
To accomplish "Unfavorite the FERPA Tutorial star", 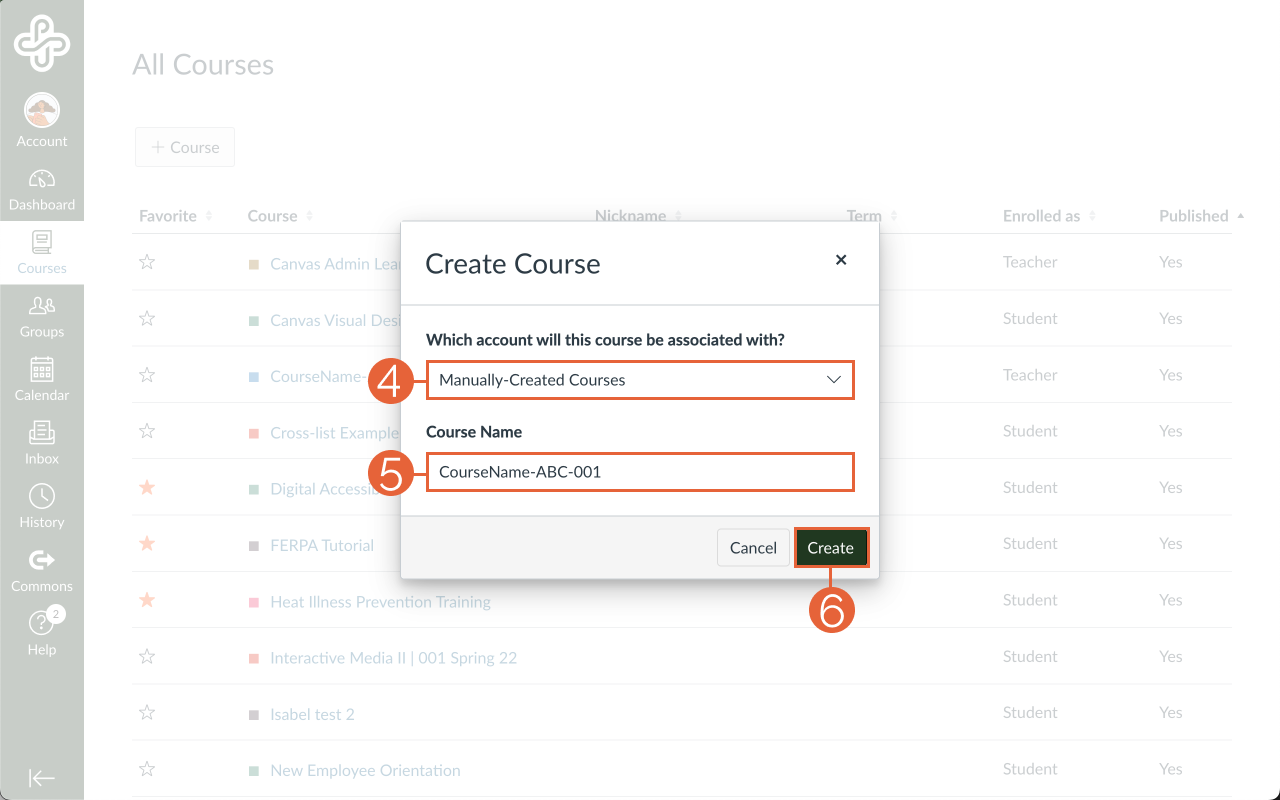I will click(x=147, y=544).
